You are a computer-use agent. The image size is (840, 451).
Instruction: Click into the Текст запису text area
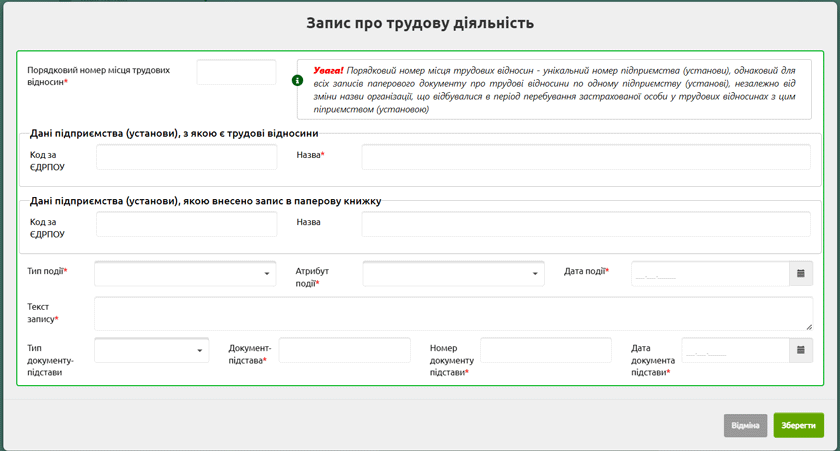click(x=452, y=313)
